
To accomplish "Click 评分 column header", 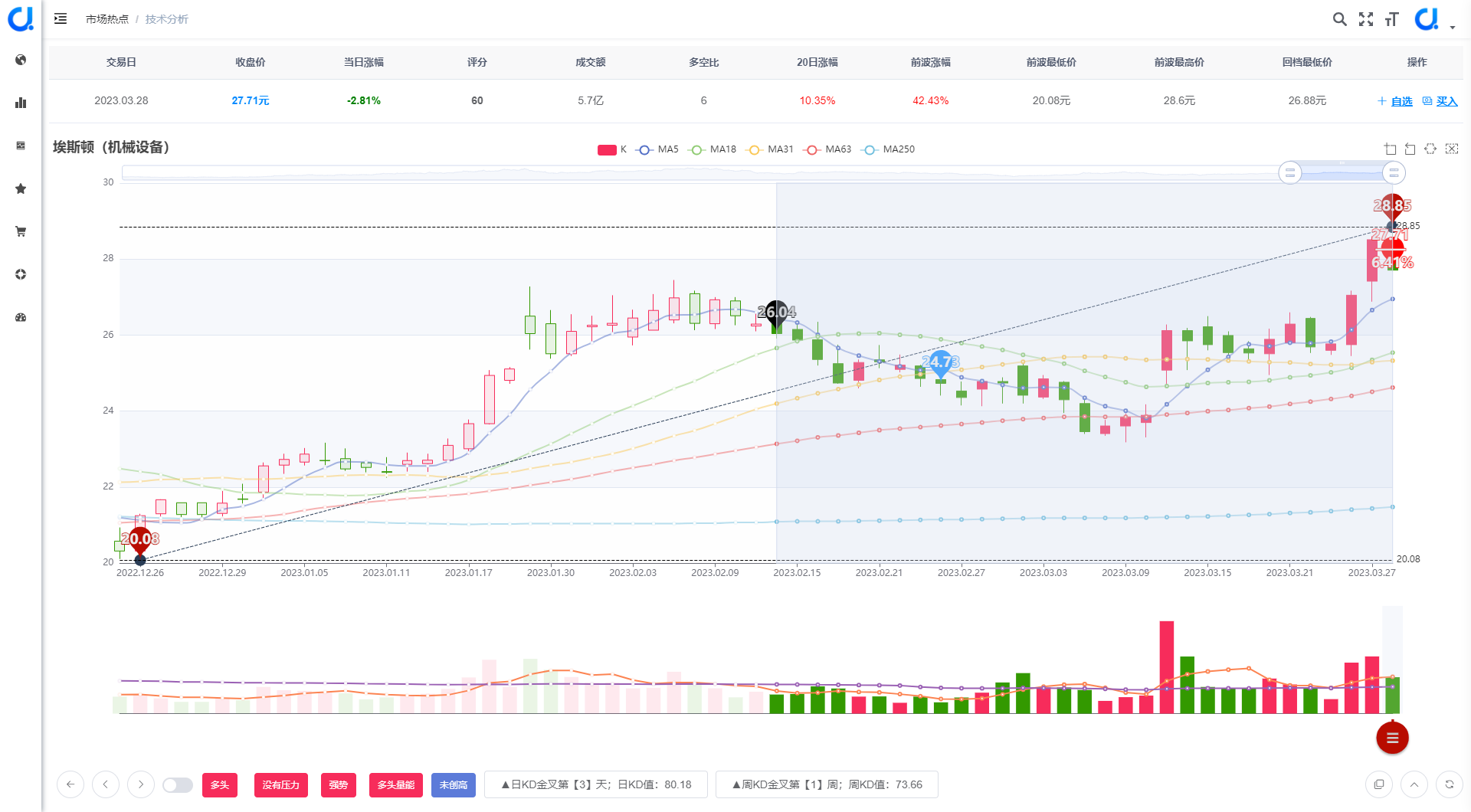I will pyautogui.click(x=477, y=62).
